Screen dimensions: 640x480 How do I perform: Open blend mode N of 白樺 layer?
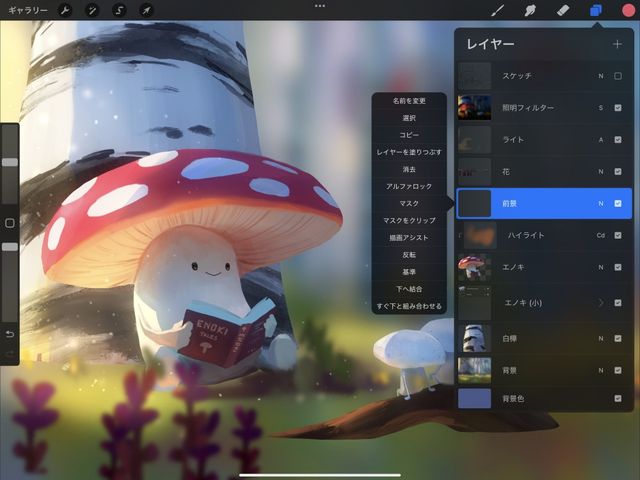601,338
